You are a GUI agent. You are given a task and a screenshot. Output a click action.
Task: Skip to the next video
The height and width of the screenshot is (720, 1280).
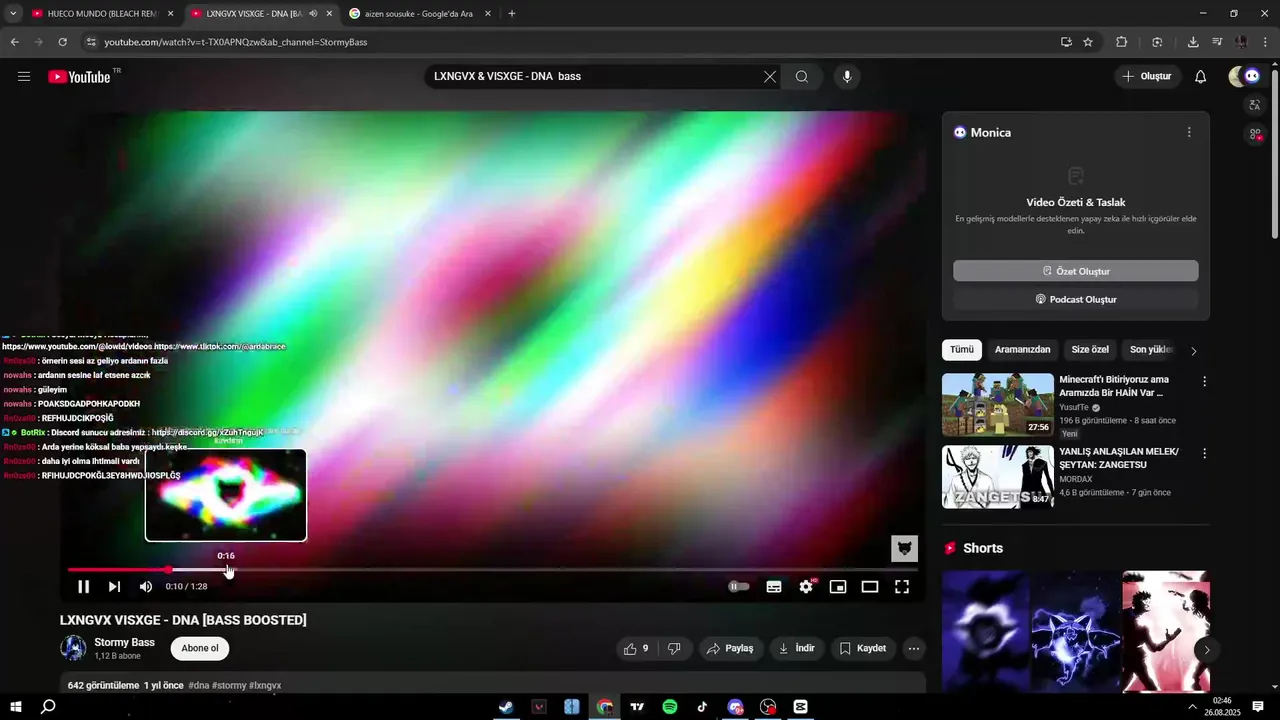point(114,587)
